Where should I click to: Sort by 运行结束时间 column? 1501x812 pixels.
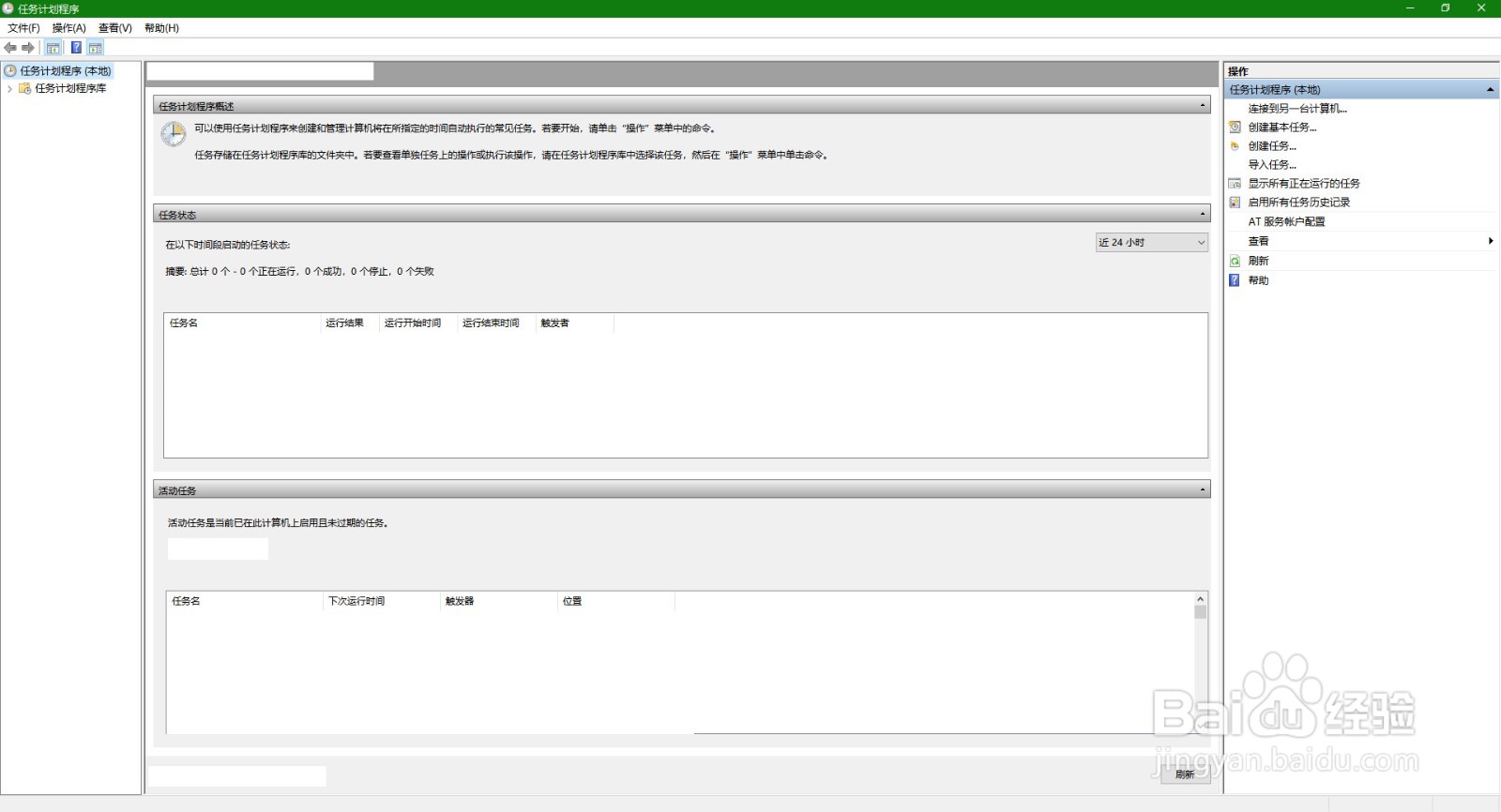(x=496, y=323)
